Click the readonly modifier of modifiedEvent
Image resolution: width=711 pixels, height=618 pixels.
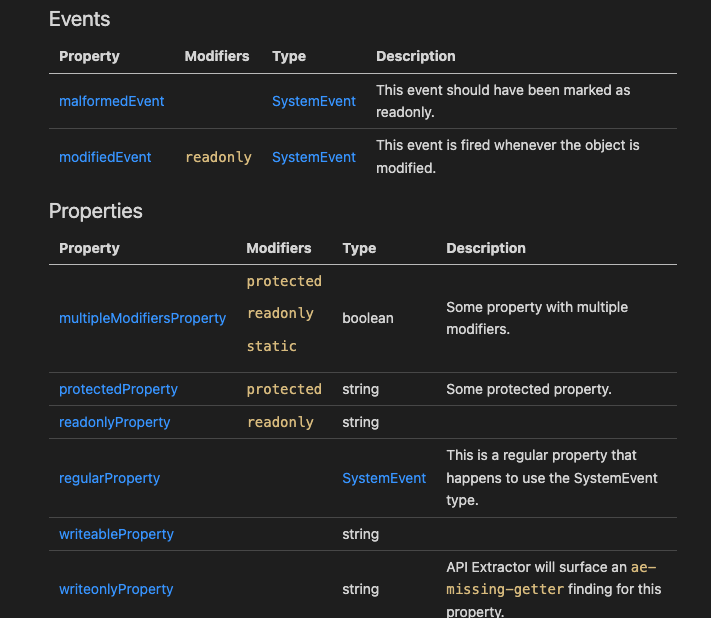coord(218,157)
